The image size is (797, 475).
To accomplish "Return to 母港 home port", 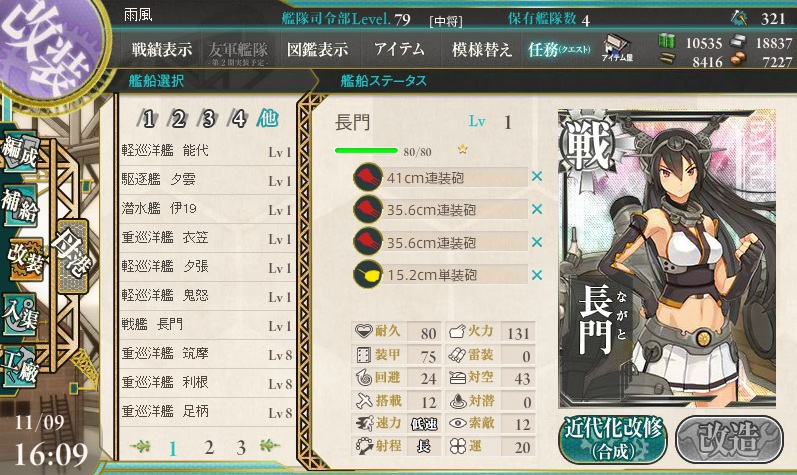I will point(73,256).
